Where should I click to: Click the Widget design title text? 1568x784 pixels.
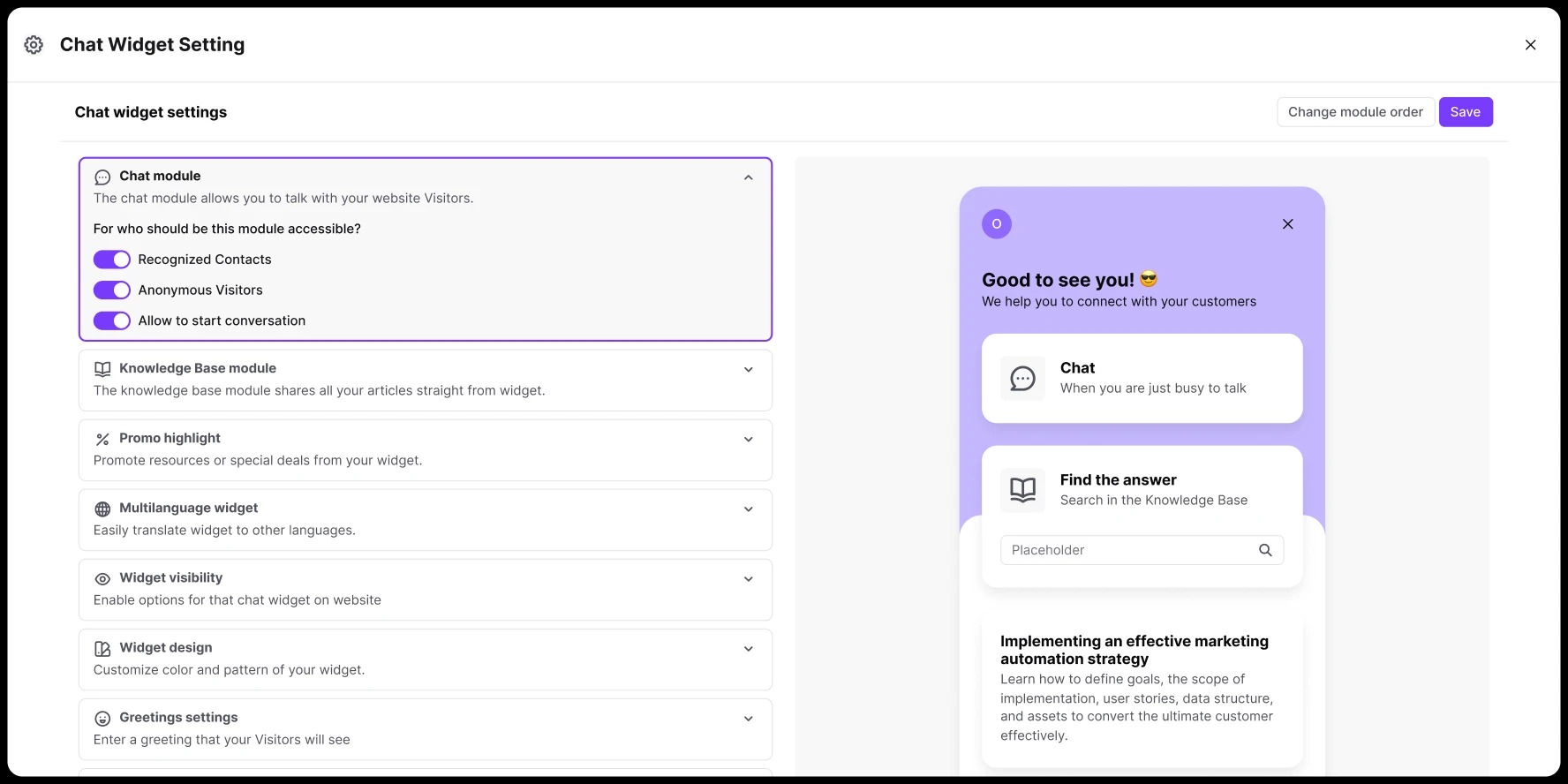pyautogui.click(x=166, y=647)
